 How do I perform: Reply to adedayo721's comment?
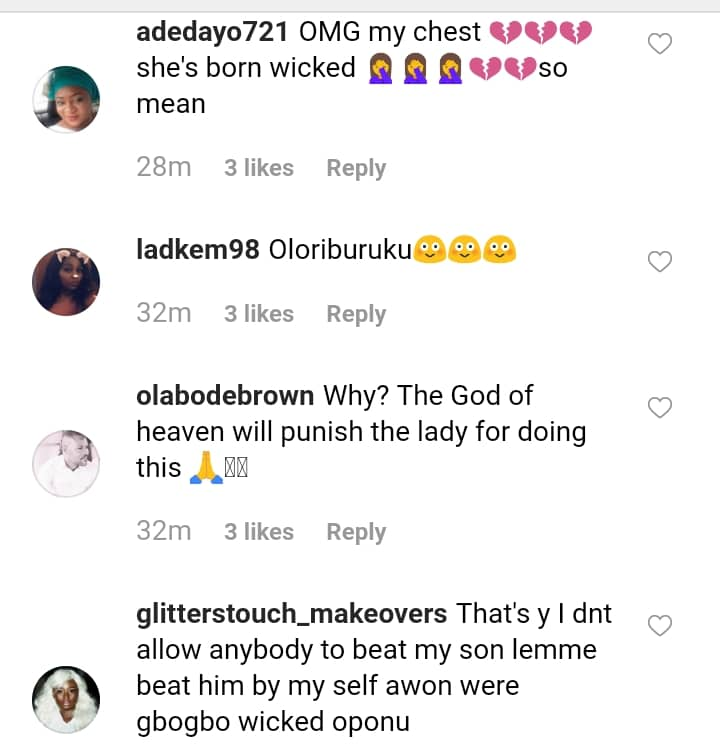(x=356, y=168)
